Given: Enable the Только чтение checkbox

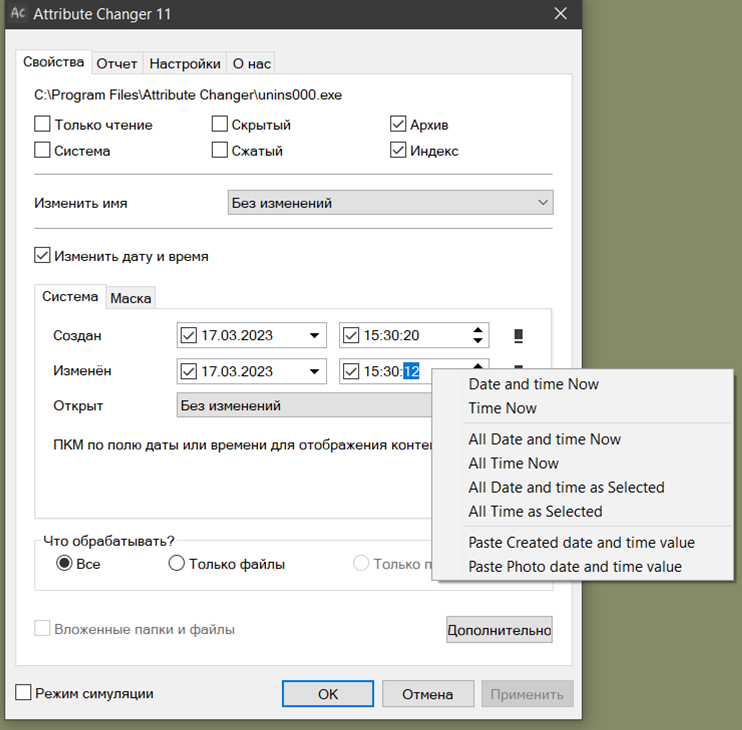Looking at the screenshot, I should (x=43, y=125).
